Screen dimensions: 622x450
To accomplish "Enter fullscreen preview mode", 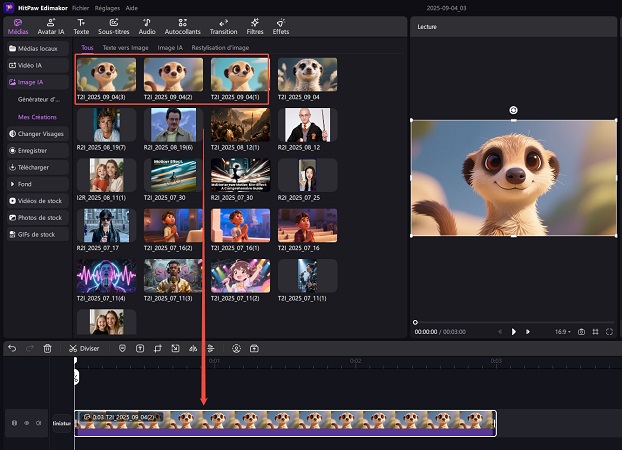I will point(609,332).
